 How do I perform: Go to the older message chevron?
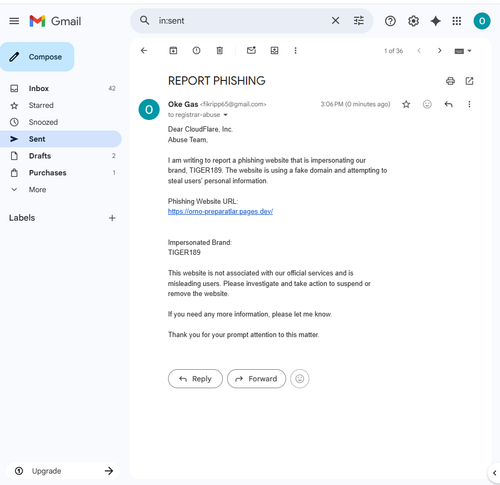439,51
